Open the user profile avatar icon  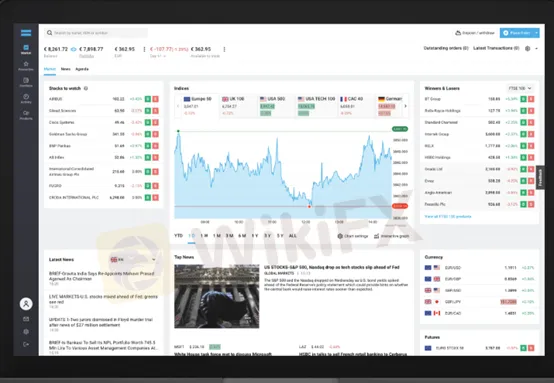[x=26, y=304]
